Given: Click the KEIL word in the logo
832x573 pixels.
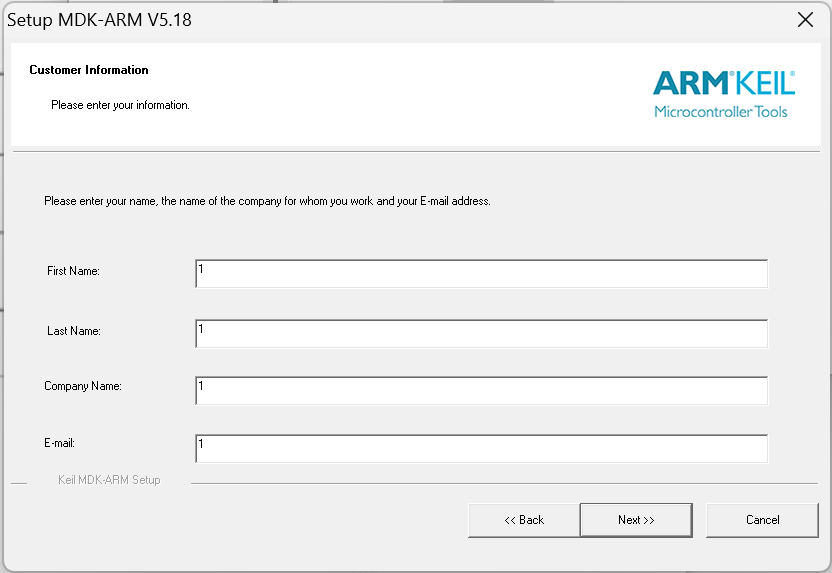Looking at the screenshot, I should tap(766, 82).
